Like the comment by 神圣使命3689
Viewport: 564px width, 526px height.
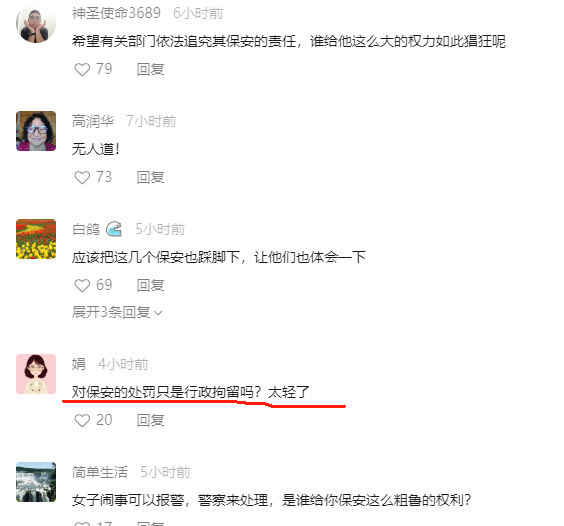pos(82,69)
